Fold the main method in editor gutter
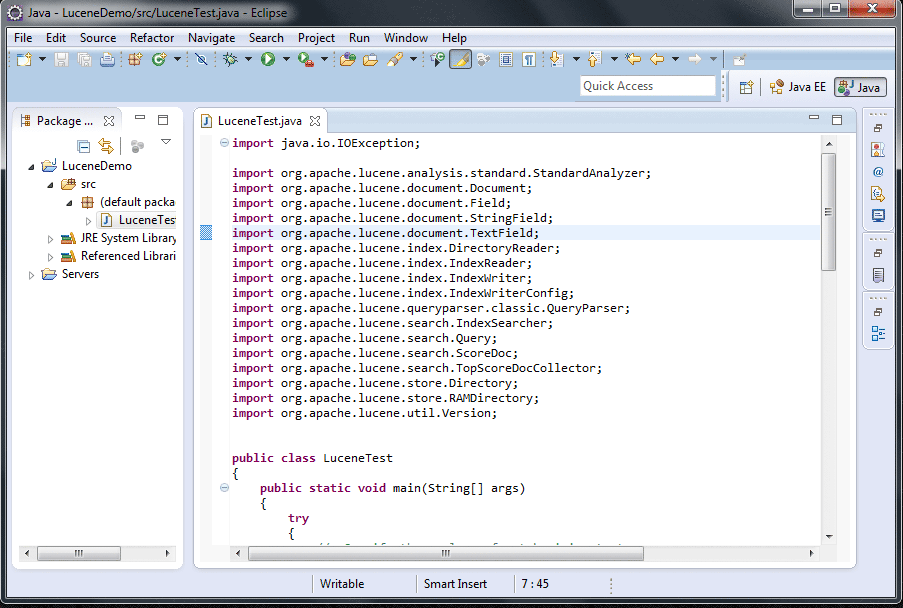Image resolution: width=903 pixels, height=608 pixels. pyautogui.click(x=224, y=488)
